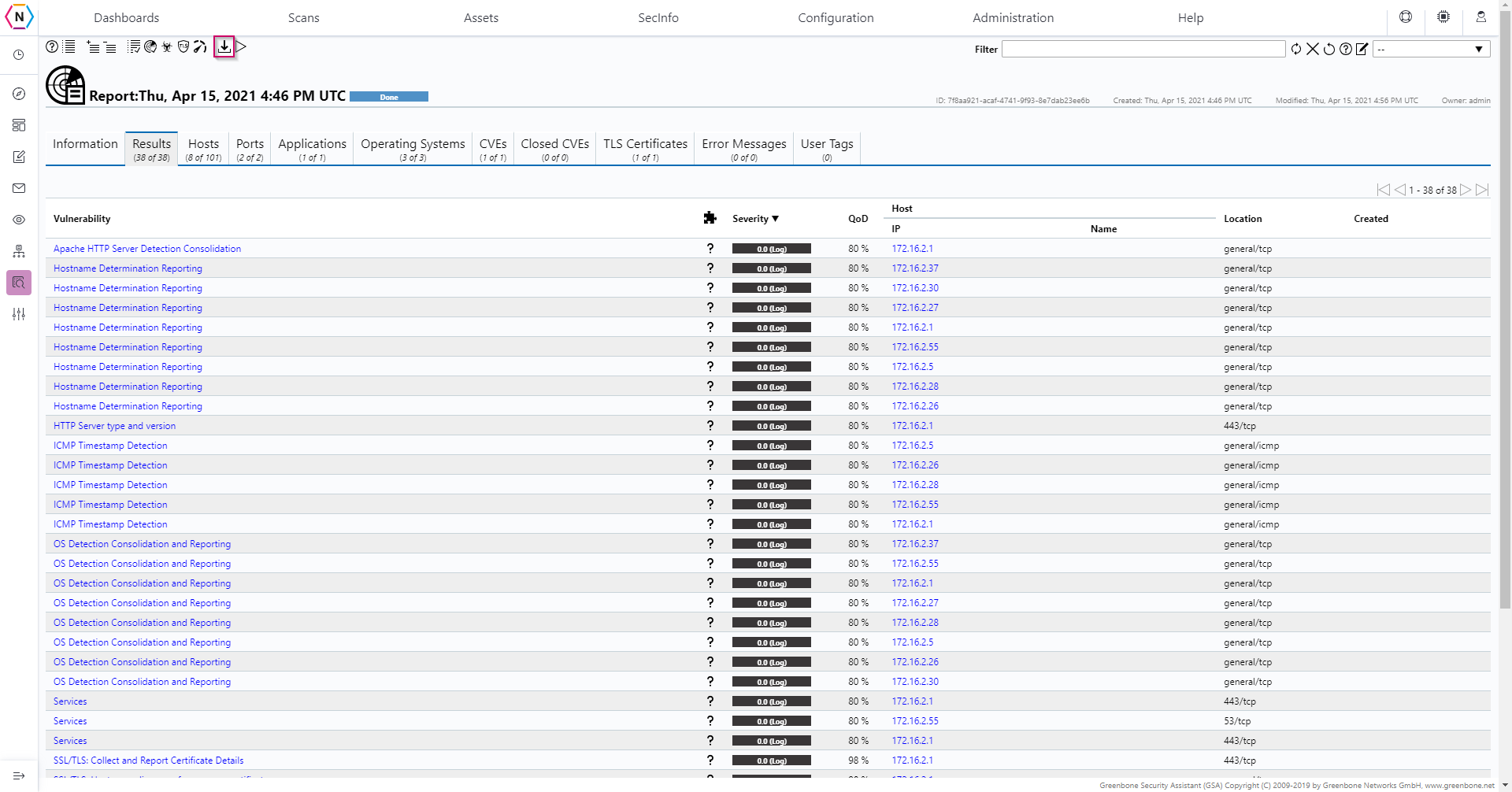1512x792 pixels.
Task: Open the help icon in report toolbar
Action: (x=52, y=47)
